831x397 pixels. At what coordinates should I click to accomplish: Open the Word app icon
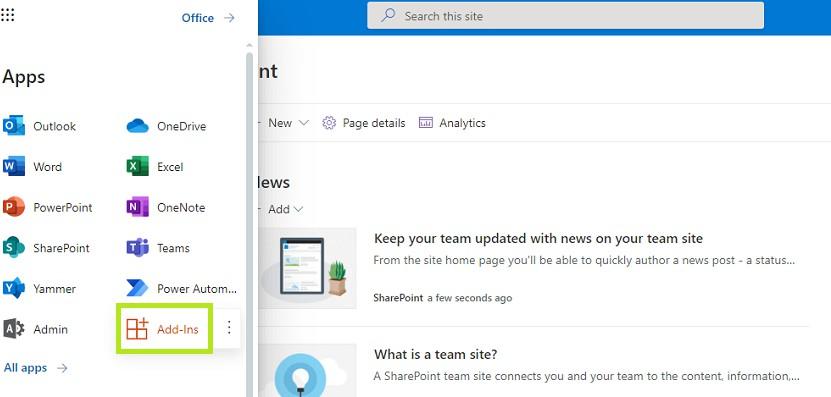click(14, 167)
